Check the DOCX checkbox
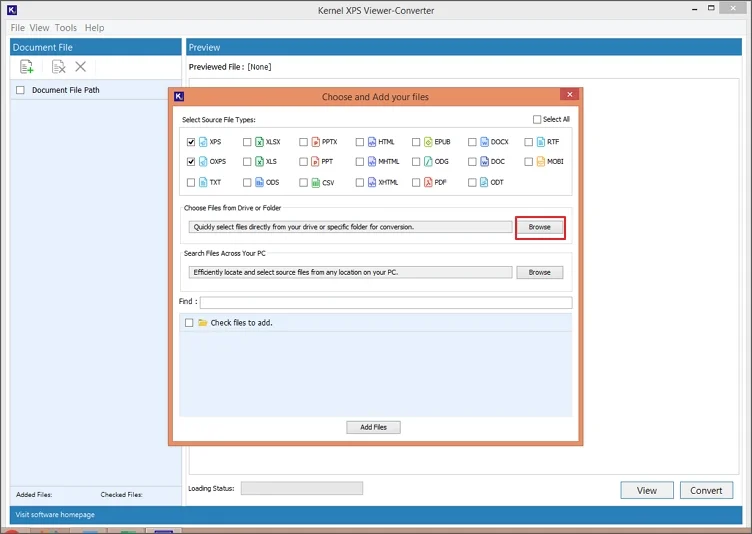 click(472, 142)
